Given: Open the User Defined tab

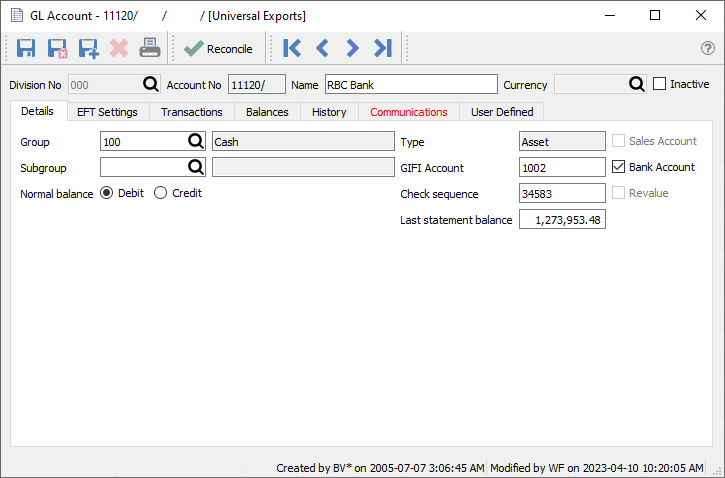Looking at the screenshot, I should [x=502, y=112].
